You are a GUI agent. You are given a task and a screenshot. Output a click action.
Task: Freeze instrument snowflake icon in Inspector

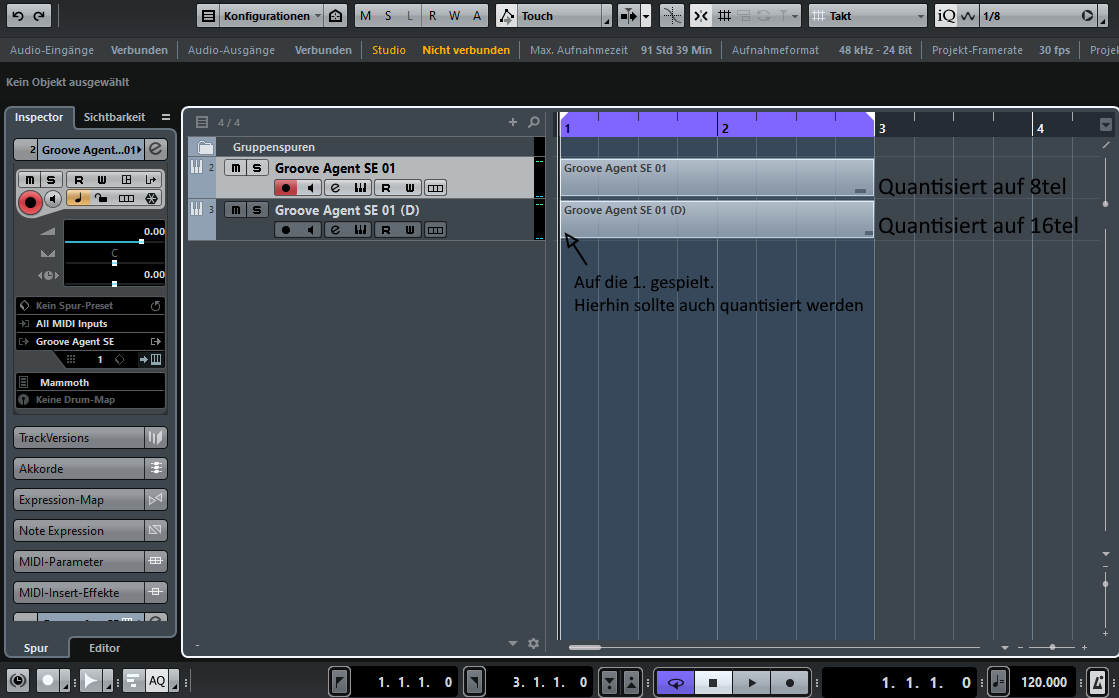(x=151, y=198)
